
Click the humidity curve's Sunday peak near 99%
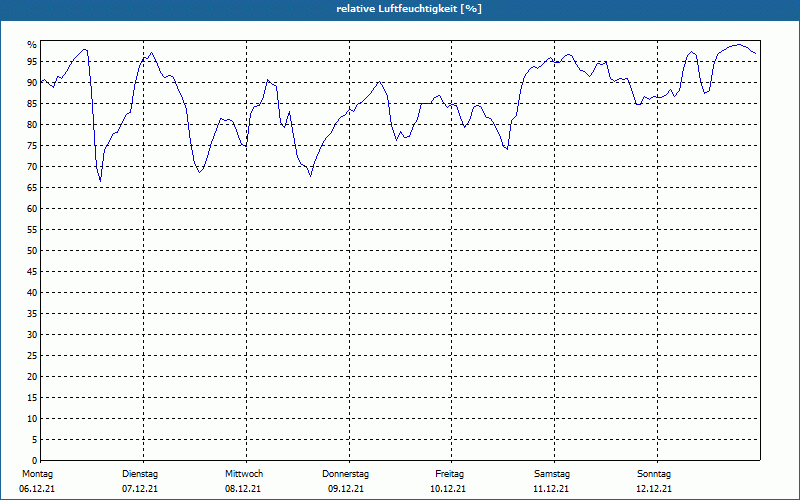pyautogui.click(x=739, y=44)
